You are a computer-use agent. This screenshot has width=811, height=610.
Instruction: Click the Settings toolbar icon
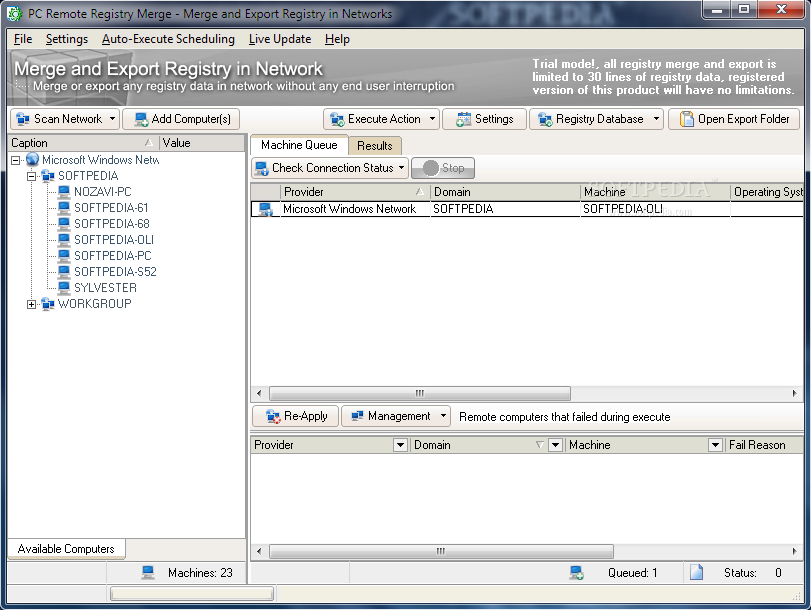(463, 120)
